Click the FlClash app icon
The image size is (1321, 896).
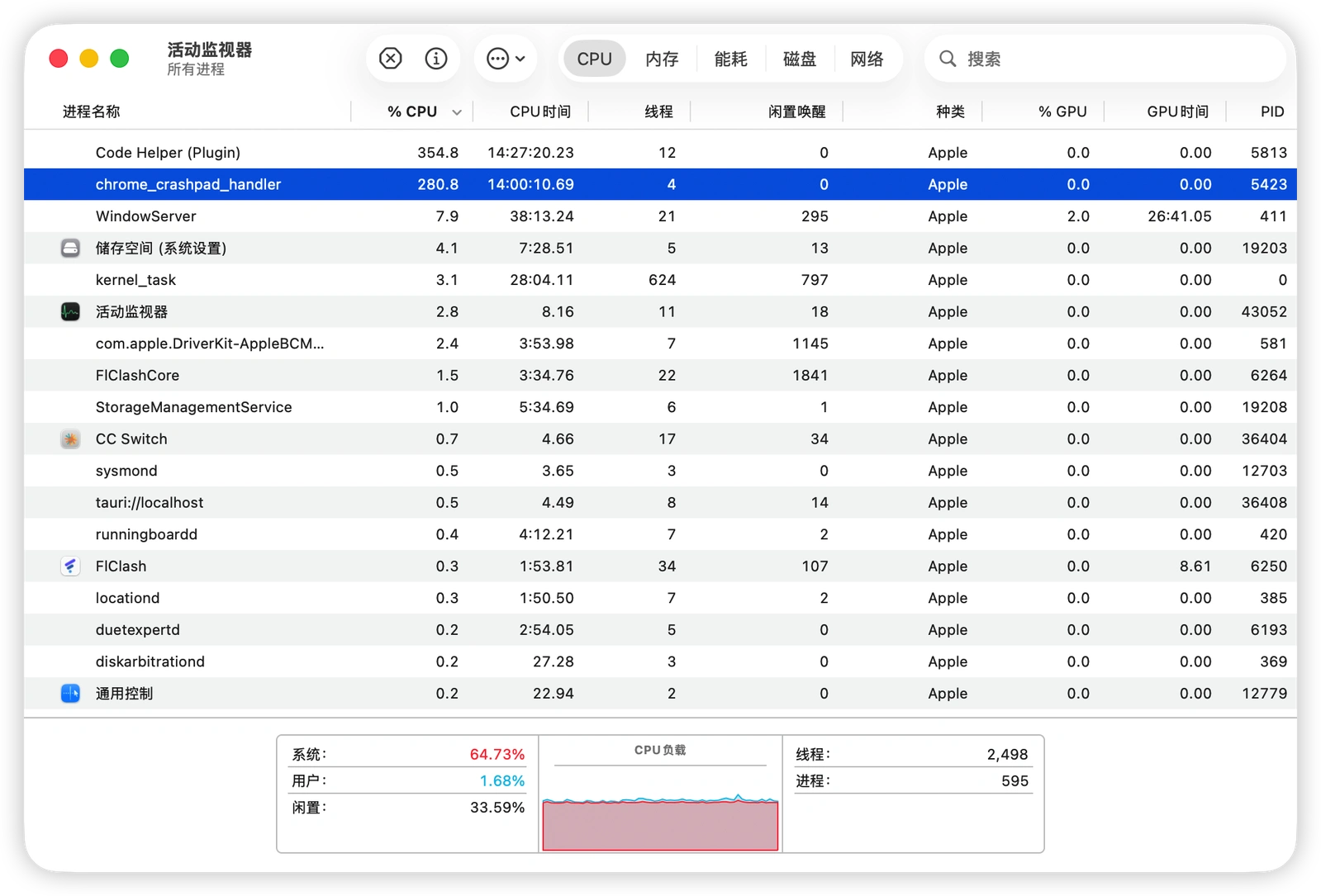click(x=70, y=566)
